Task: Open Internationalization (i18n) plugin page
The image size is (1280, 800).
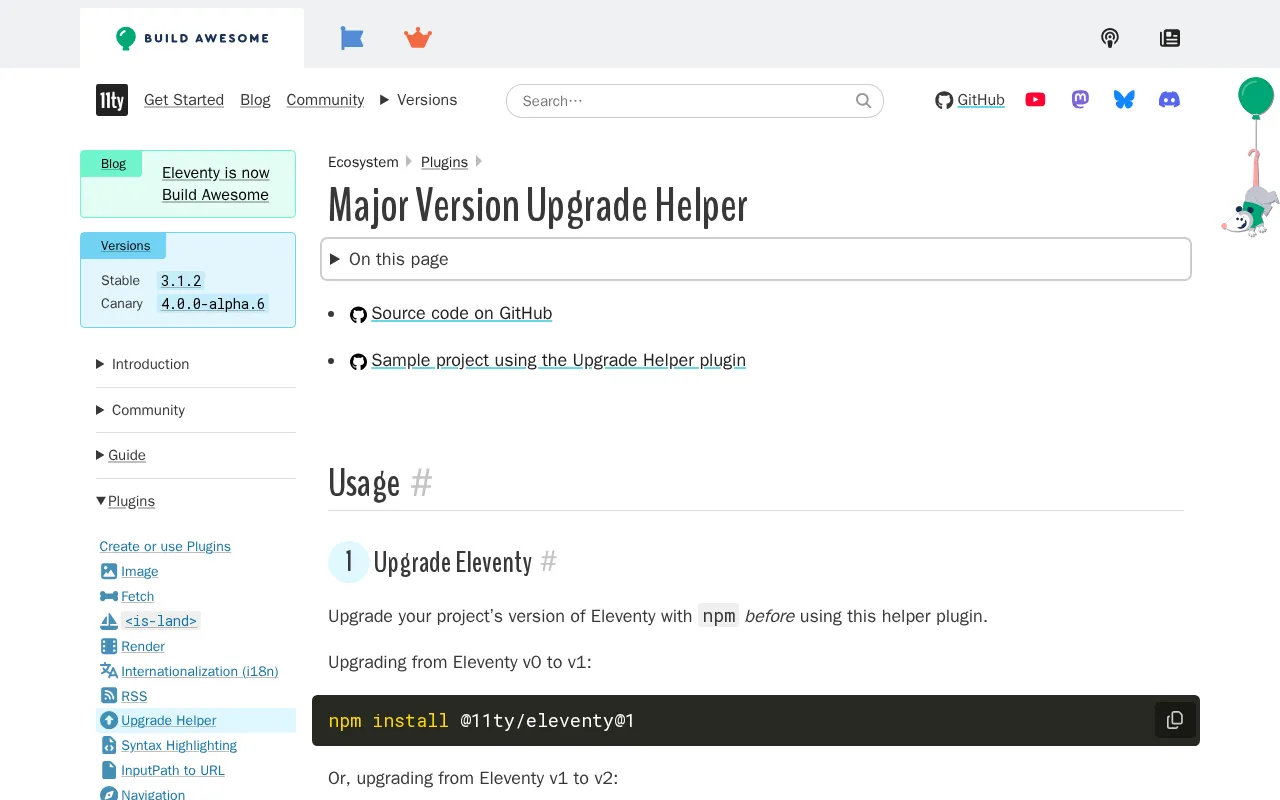Action: click(x=200, y=671)
